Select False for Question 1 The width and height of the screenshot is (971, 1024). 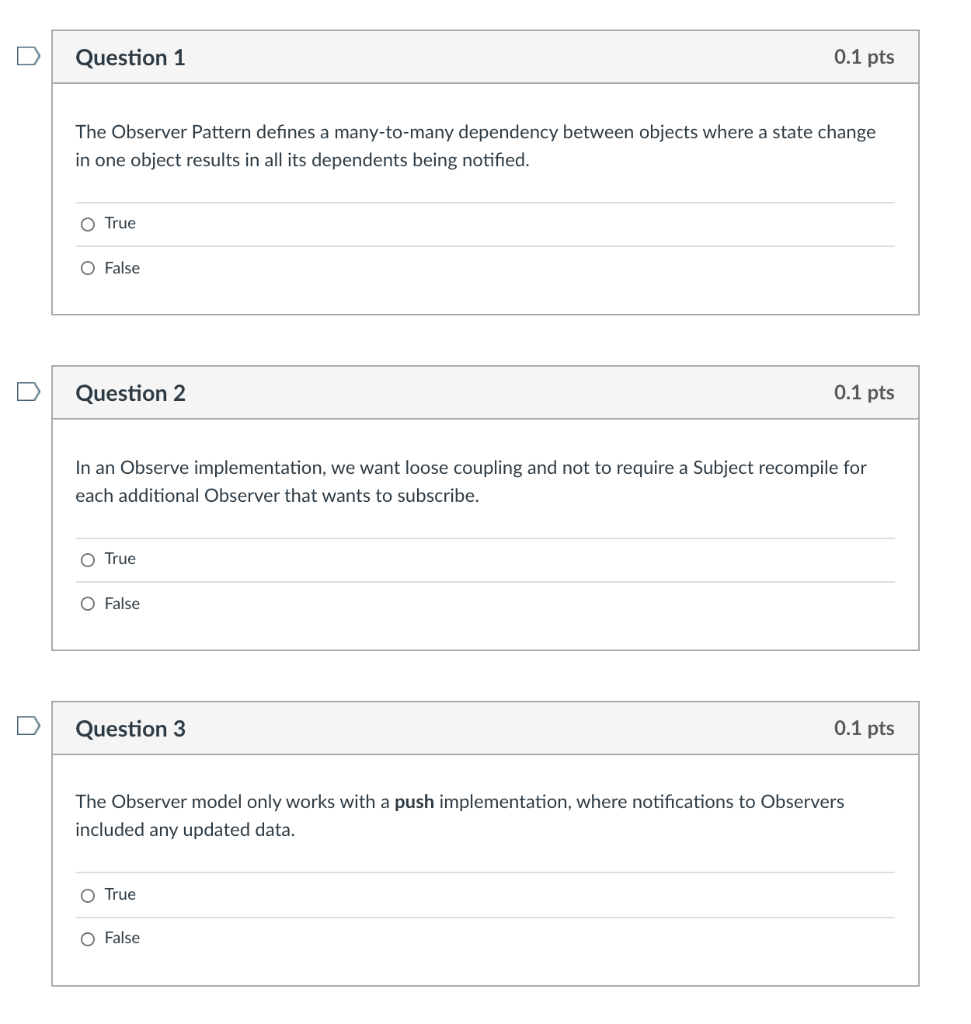pos(89,268)
